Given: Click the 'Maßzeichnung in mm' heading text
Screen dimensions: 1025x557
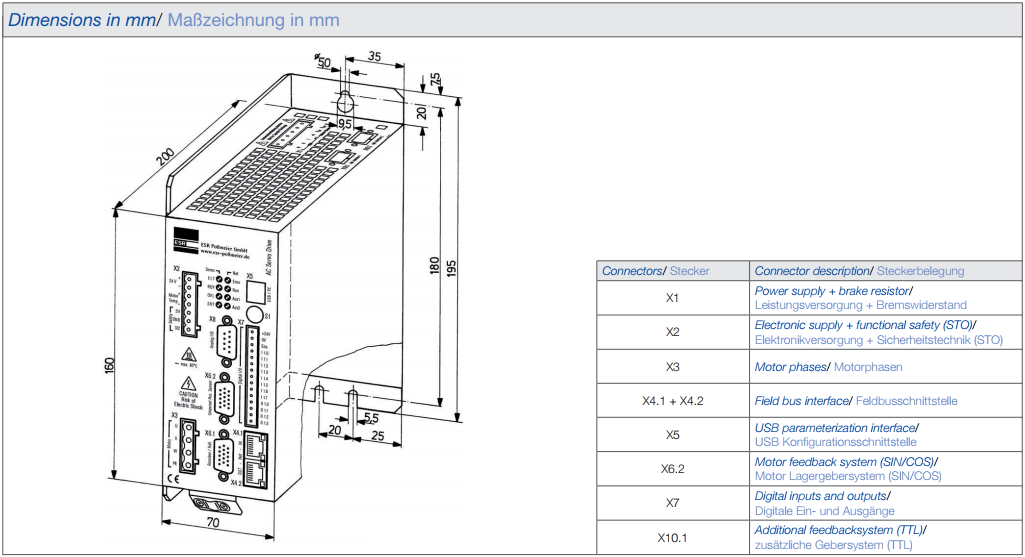Looking at the screenshot, I should tap(254, 20).
